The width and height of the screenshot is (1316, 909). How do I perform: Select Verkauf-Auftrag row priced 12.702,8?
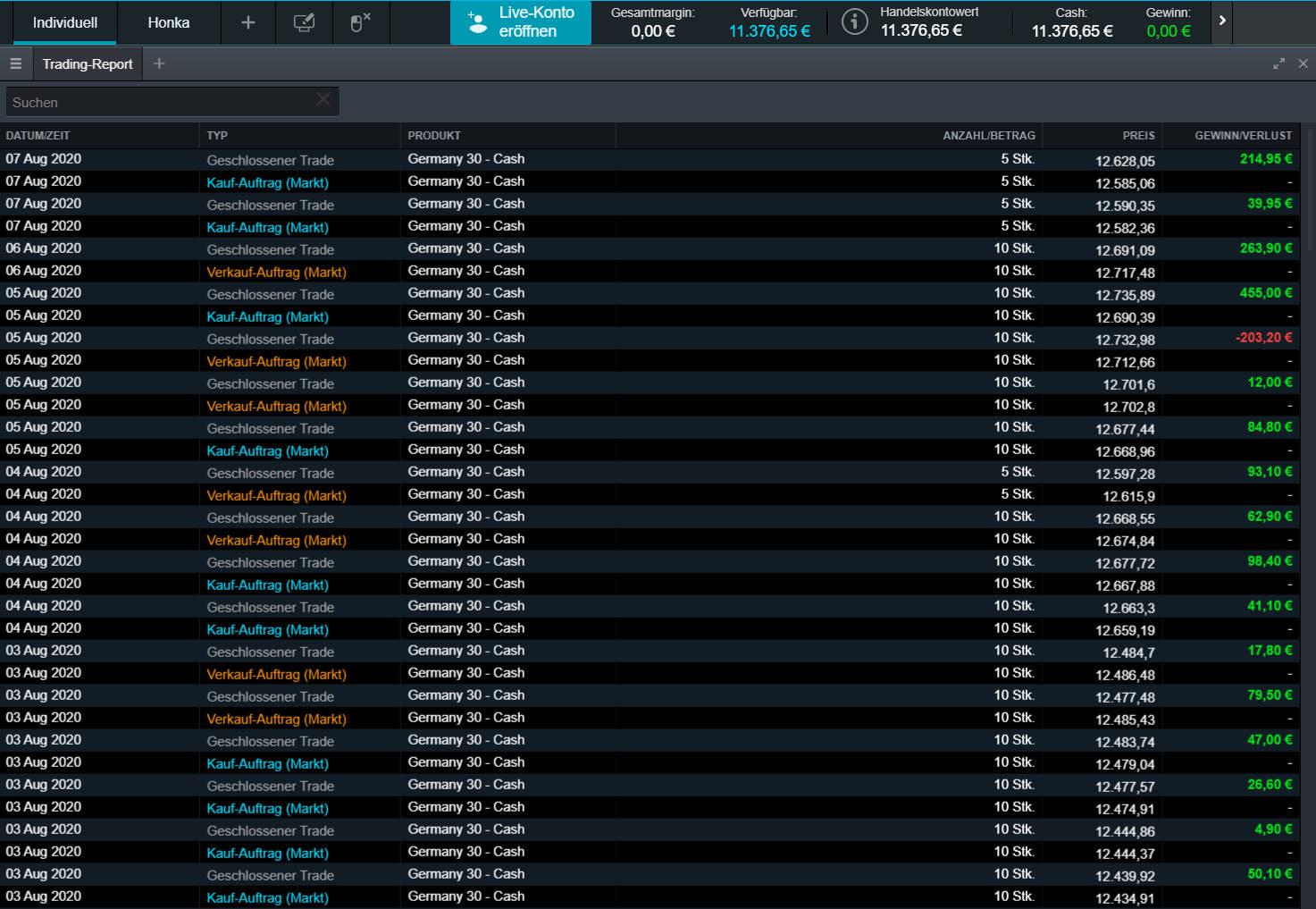pos(650,405)
